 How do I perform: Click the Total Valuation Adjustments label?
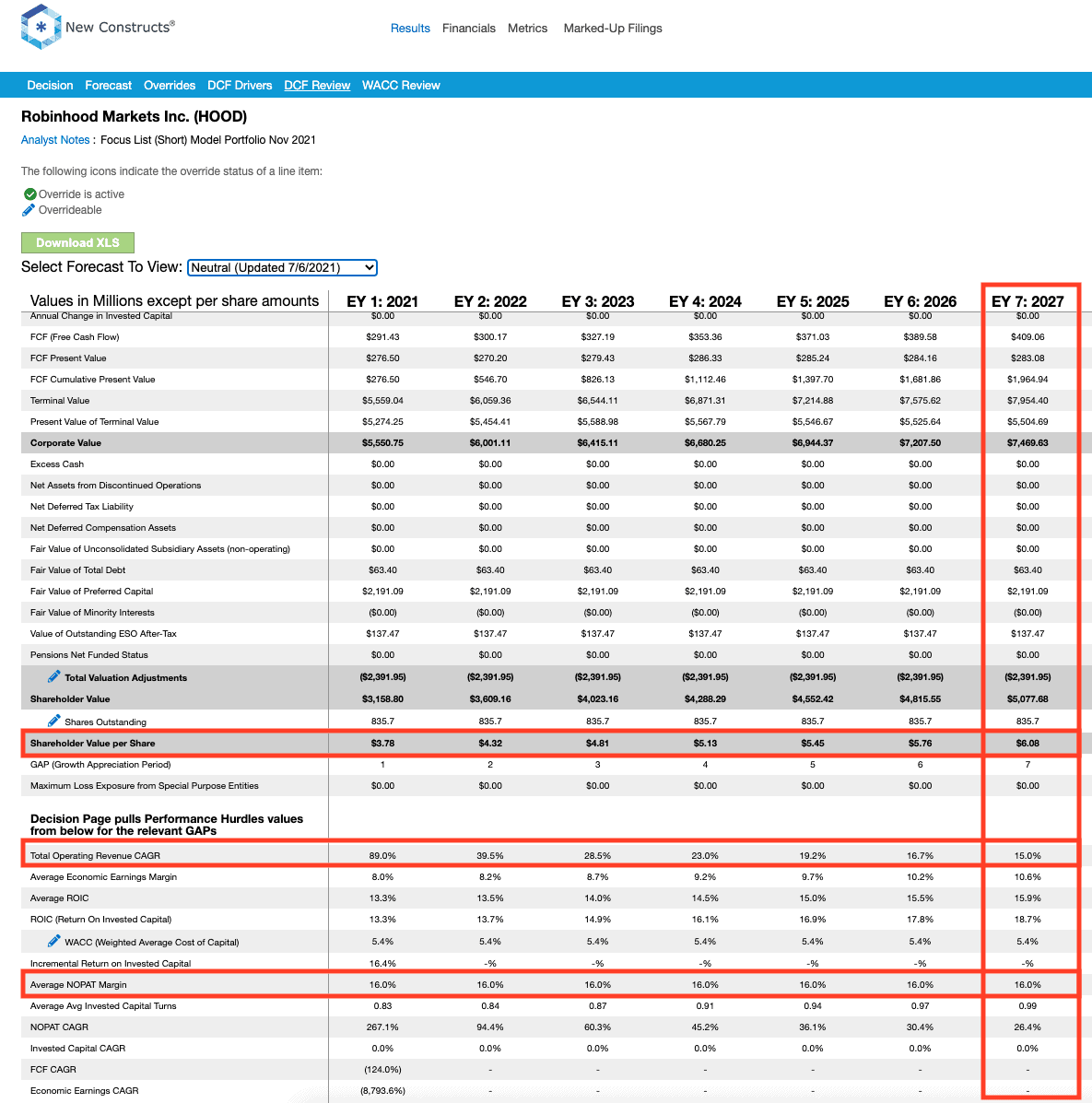click(x=126, y=677)
